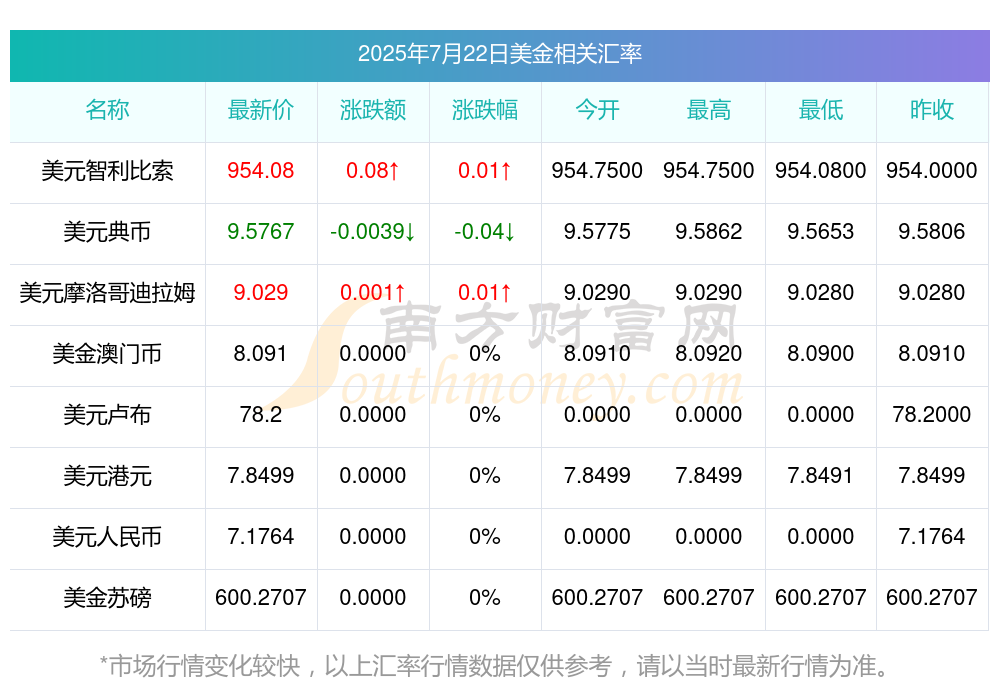Image resolution: width=1000 pixels, height=698 pixels.
Task: Click the 最高 column header
Action: pos(709,110)
